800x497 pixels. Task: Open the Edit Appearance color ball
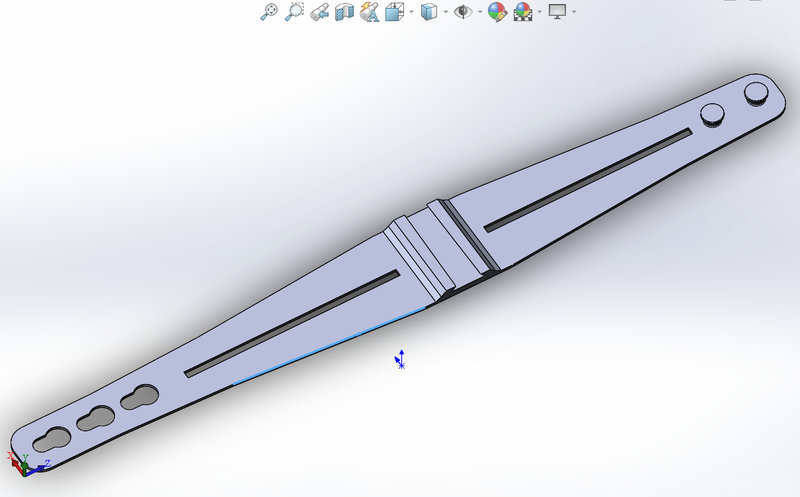point(497,12)
